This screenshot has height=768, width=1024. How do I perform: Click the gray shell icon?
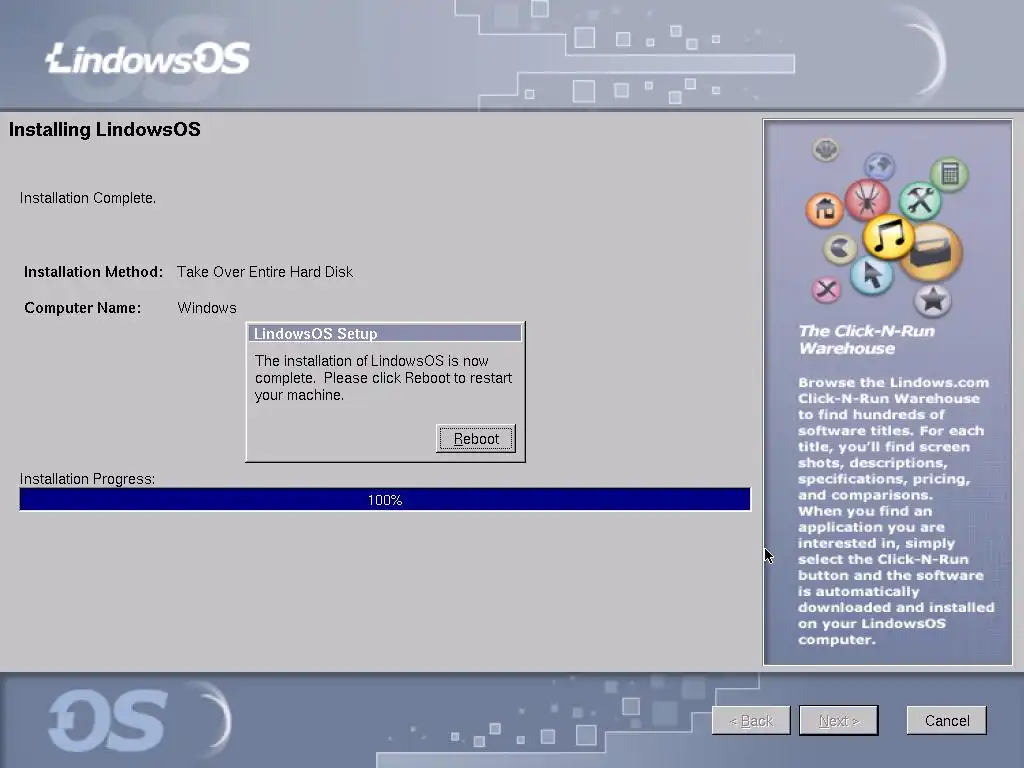click(x=826, y=150)
